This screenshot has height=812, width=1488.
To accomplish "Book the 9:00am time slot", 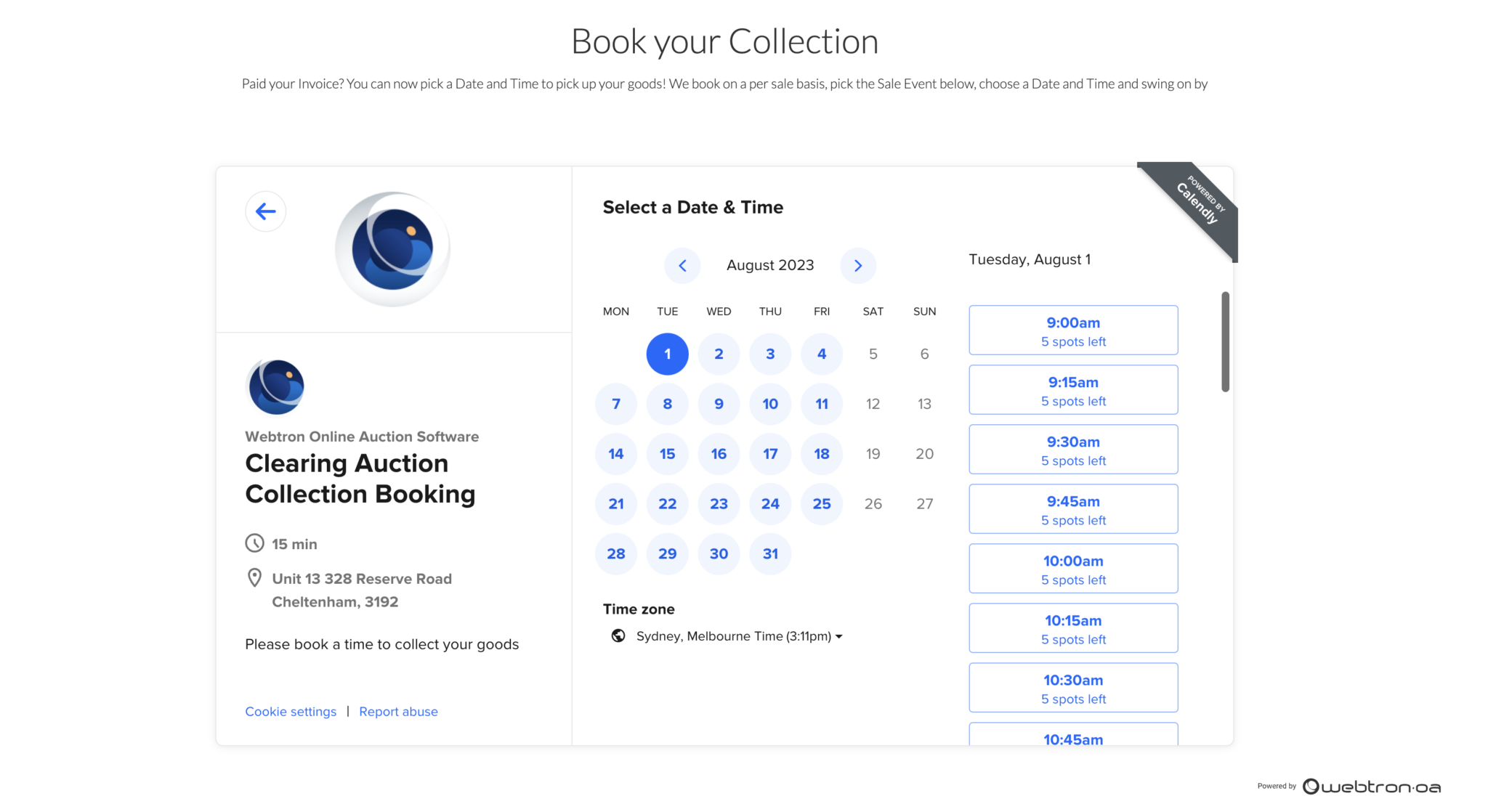I will coord(1073,330).
